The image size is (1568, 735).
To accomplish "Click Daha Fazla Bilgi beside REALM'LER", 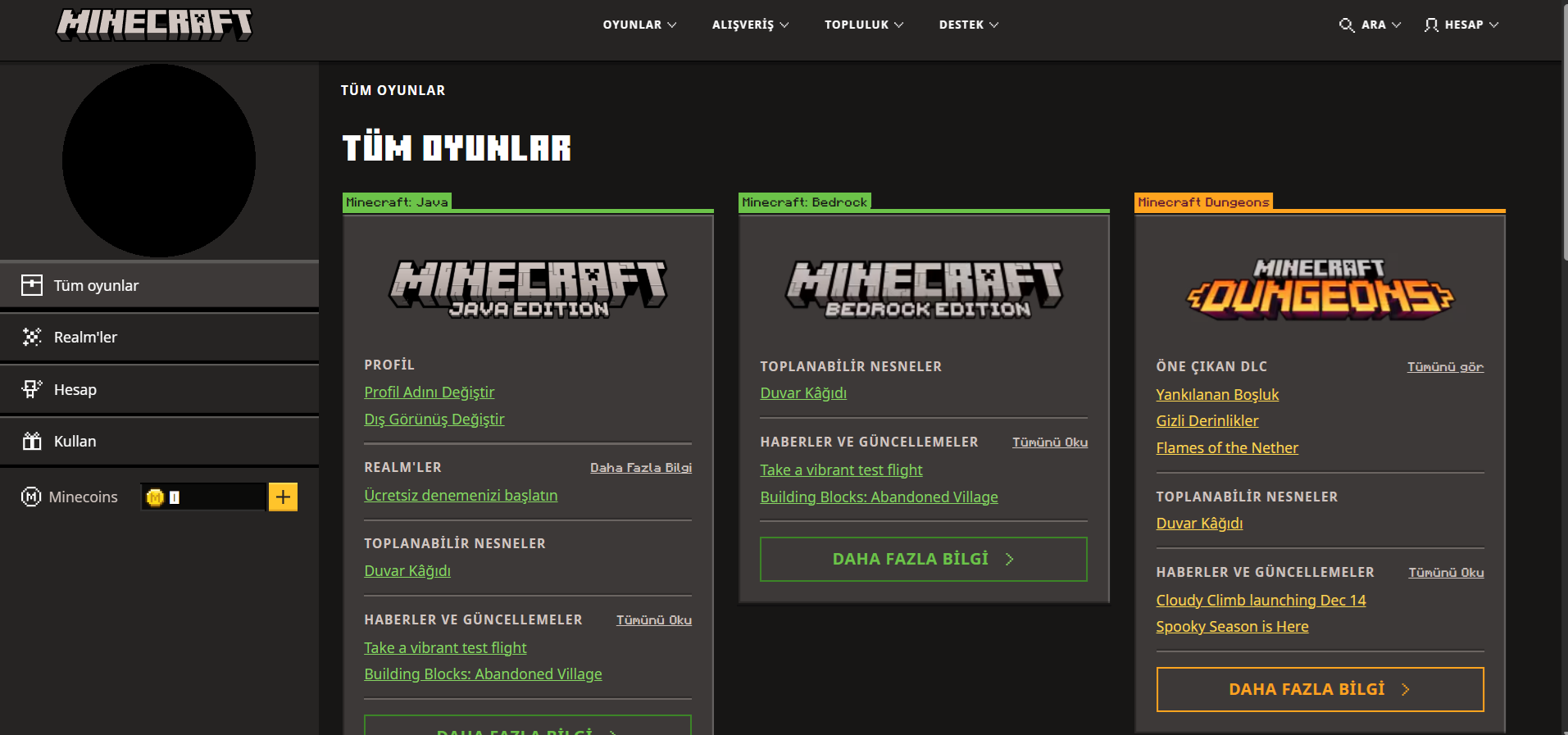I will point(641,468).
